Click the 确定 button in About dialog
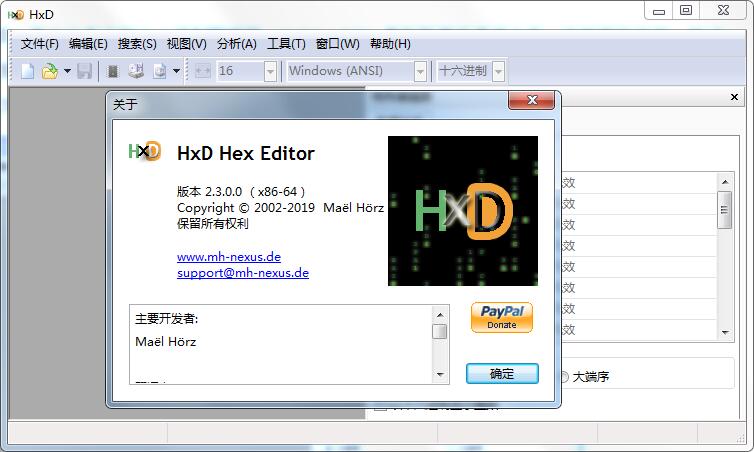The width and height of the screenshot is (754, 452). click(502, 374)
